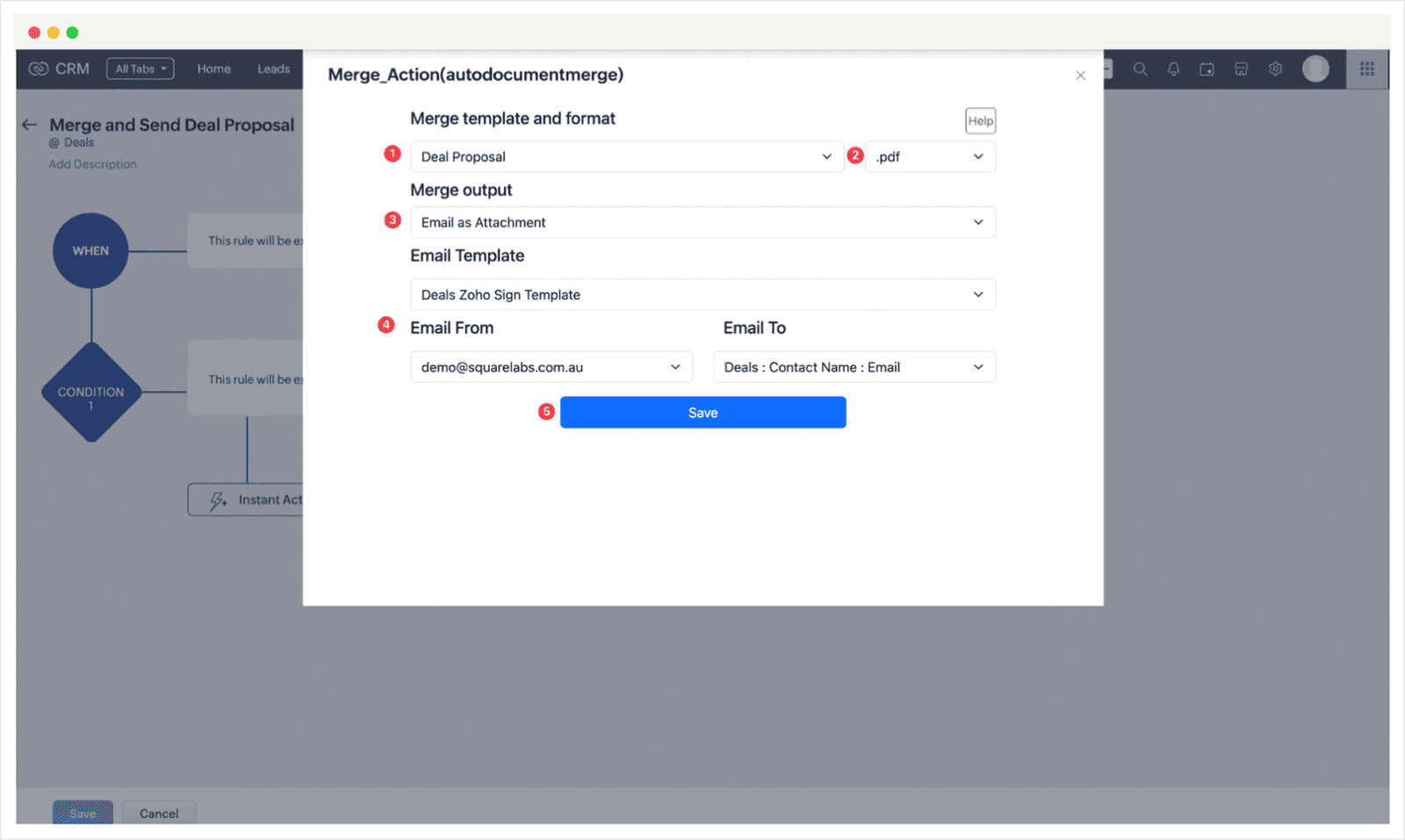Image resolution: width=1405 pixels, height=840 pixels.
Task: Click the macOS yellow minimize dot
Action: pos(54,32)
